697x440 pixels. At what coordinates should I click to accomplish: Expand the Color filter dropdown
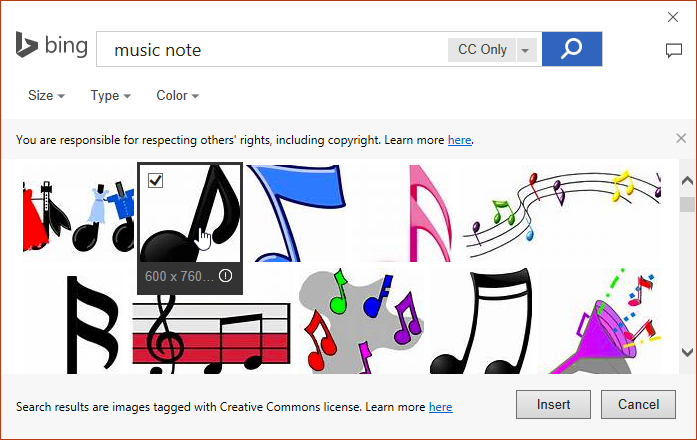(177, 96)
